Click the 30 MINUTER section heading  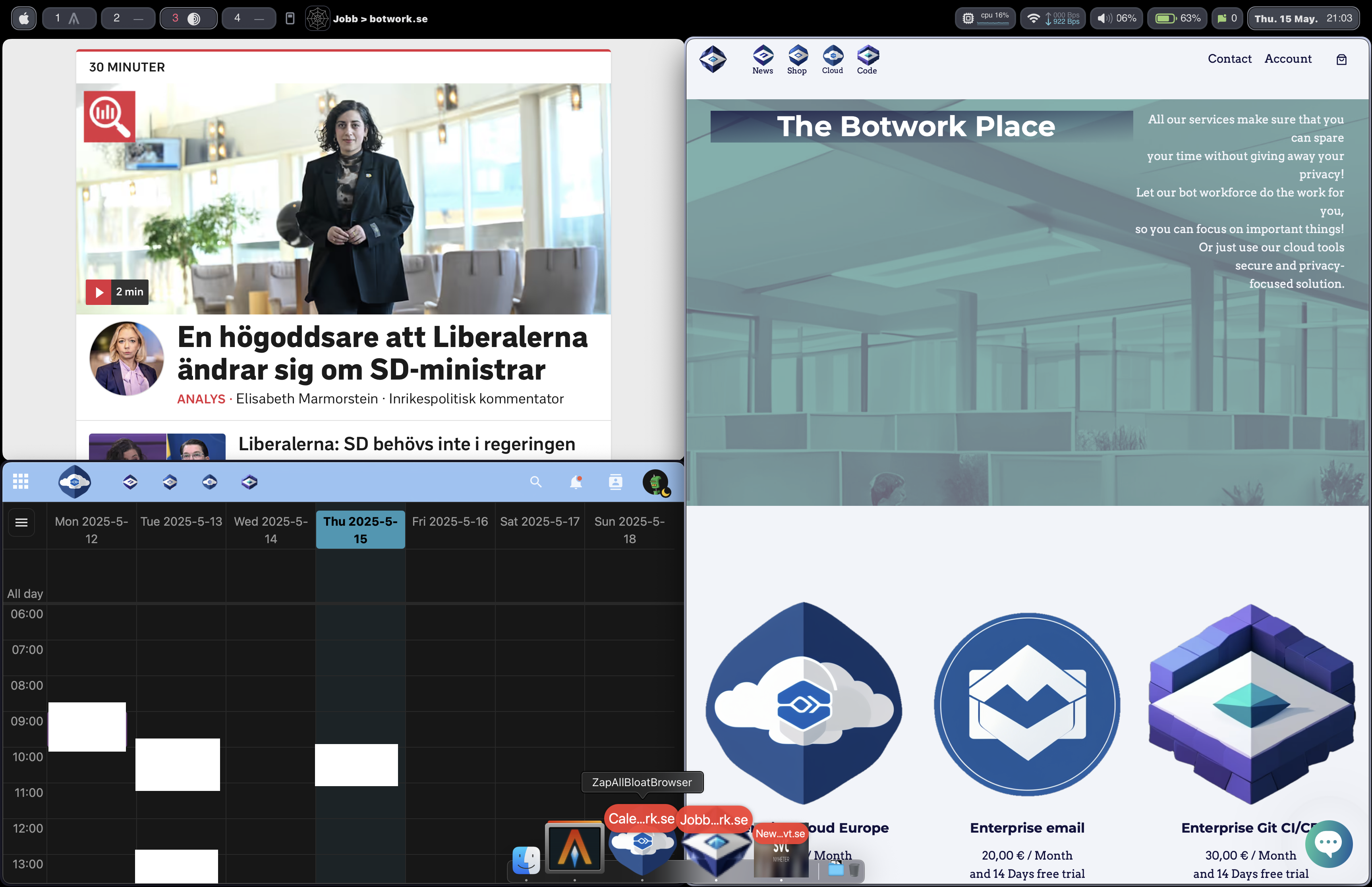(x=127, y=67)
